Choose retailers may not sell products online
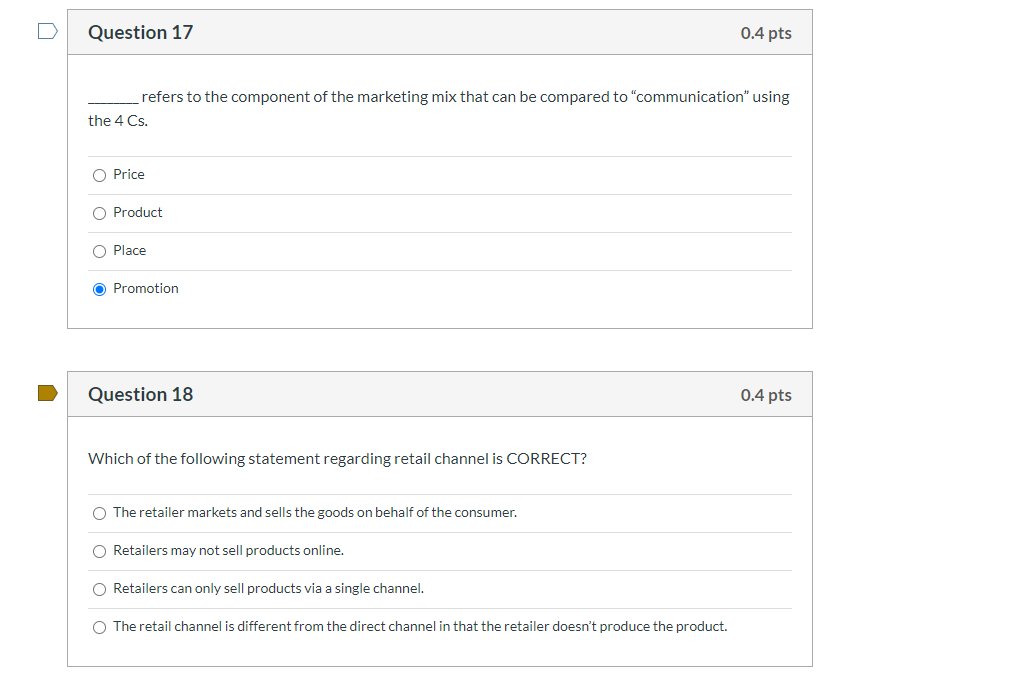The image size is (1017, 694). [x=99, y=551]
